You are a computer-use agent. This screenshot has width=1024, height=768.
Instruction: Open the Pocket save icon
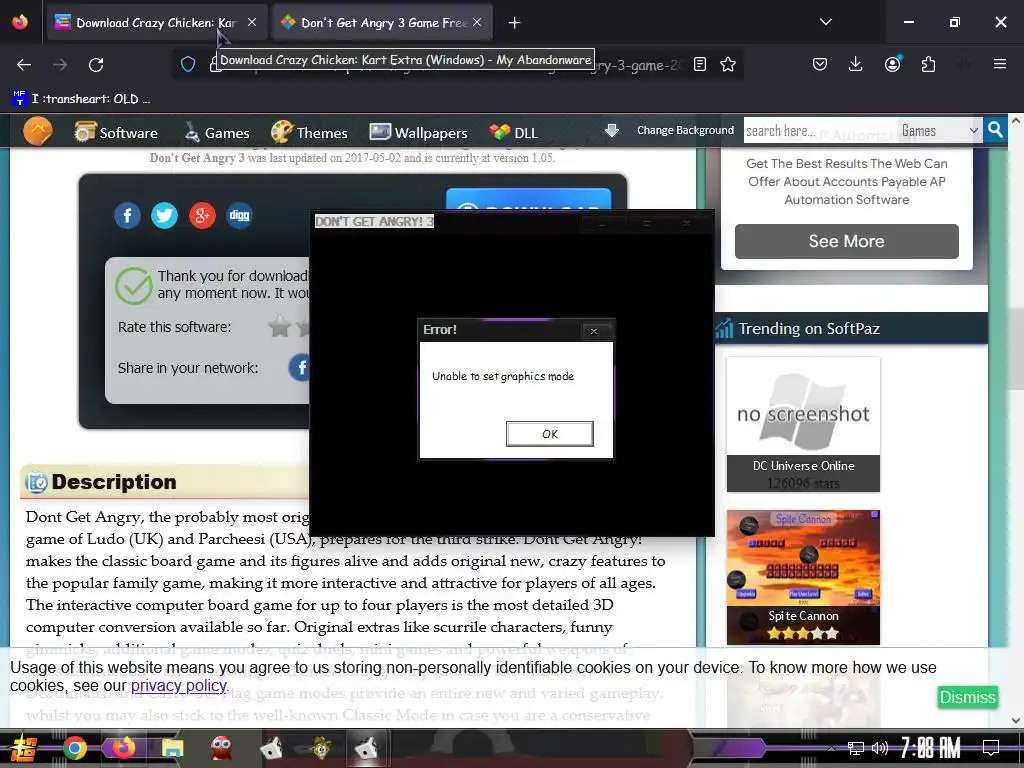(820, 64)
